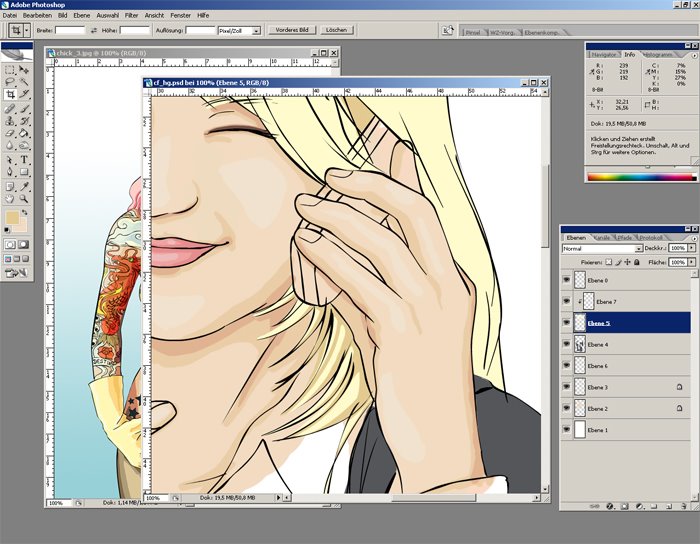Click the color spectrum ramp bar
700x544 pixels.
click(x=641, y=177)
